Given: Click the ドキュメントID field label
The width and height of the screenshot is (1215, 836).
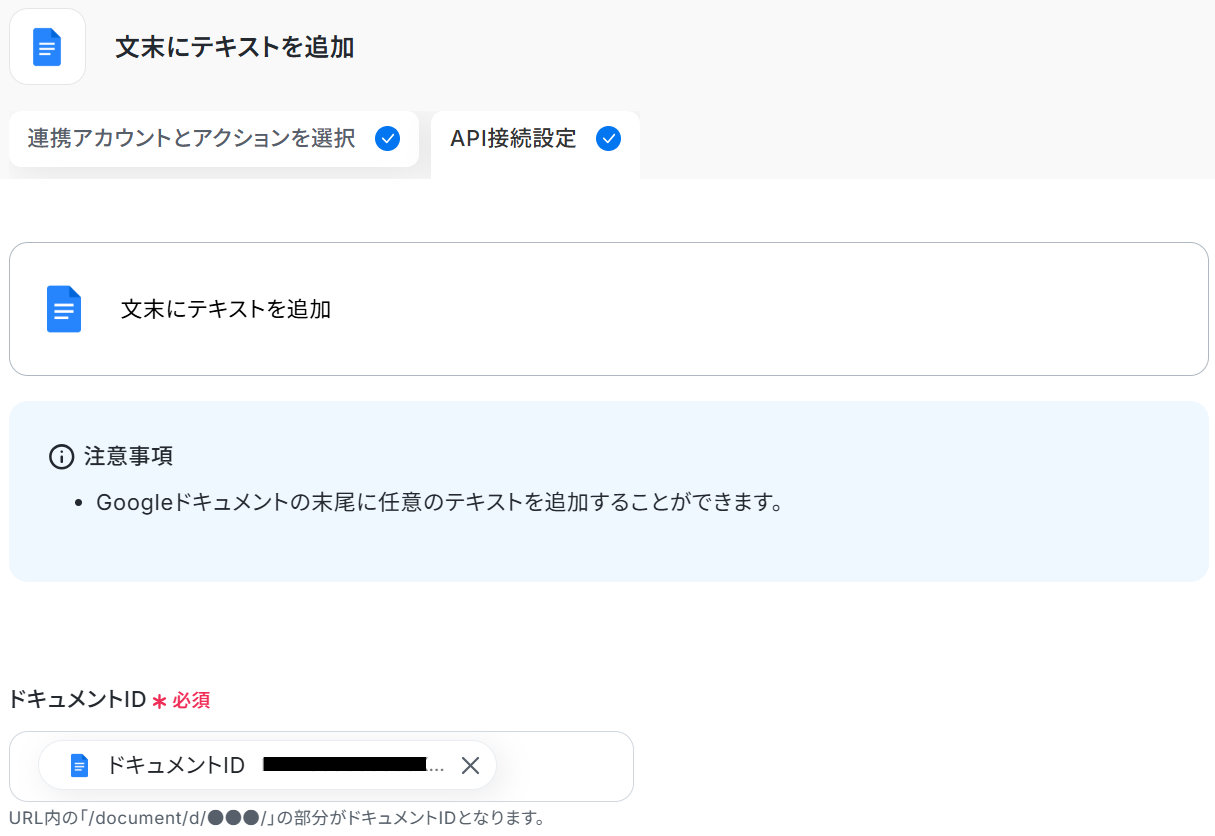Looking at the screenshot, I should [x=77, y=700].
